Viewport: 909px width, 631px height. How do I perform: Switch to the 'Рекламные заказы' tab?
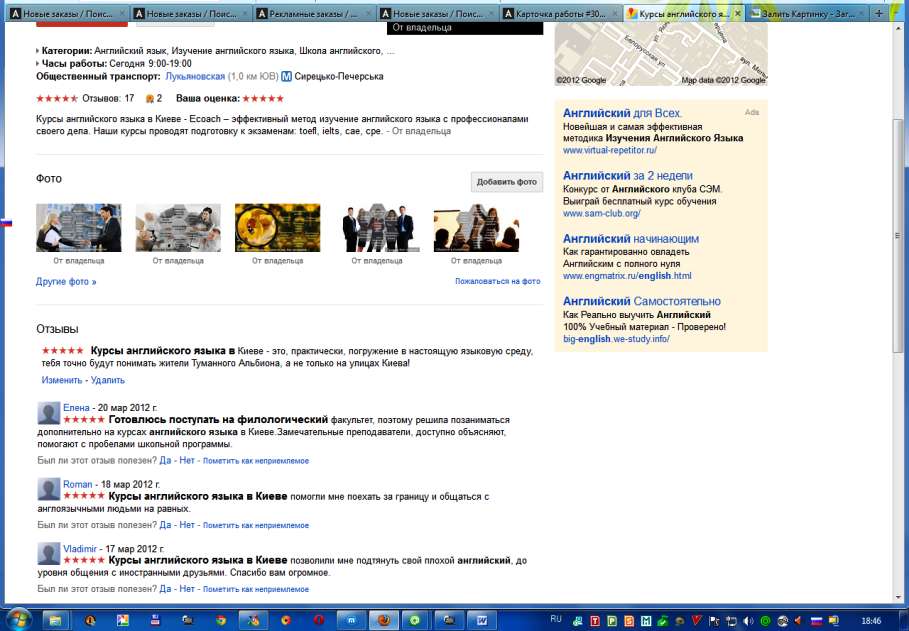314,13
